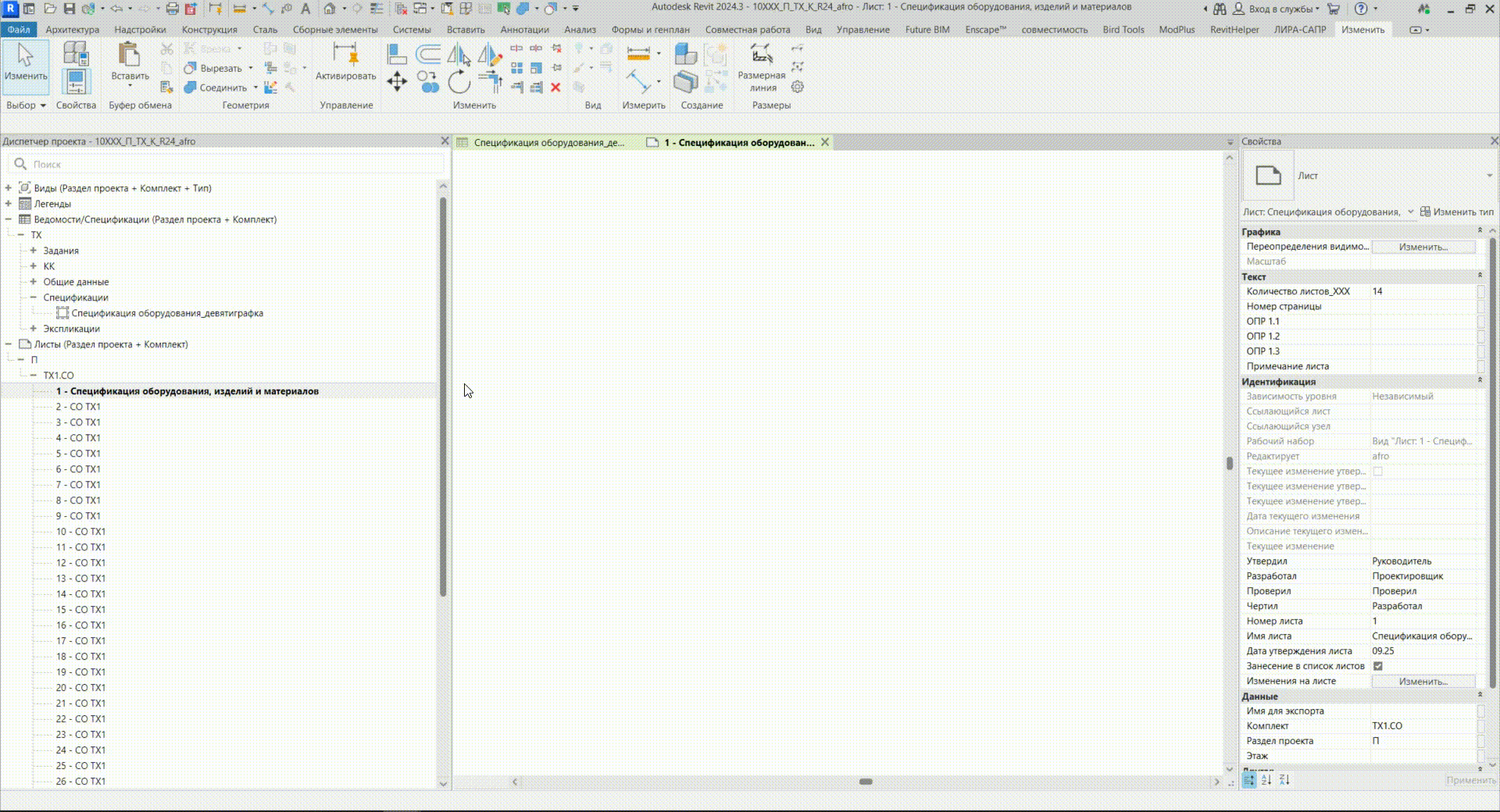Click the Print icon in quick access toolbar
1500x812 pixels.
pyautogui.click(x=172, y=9)
